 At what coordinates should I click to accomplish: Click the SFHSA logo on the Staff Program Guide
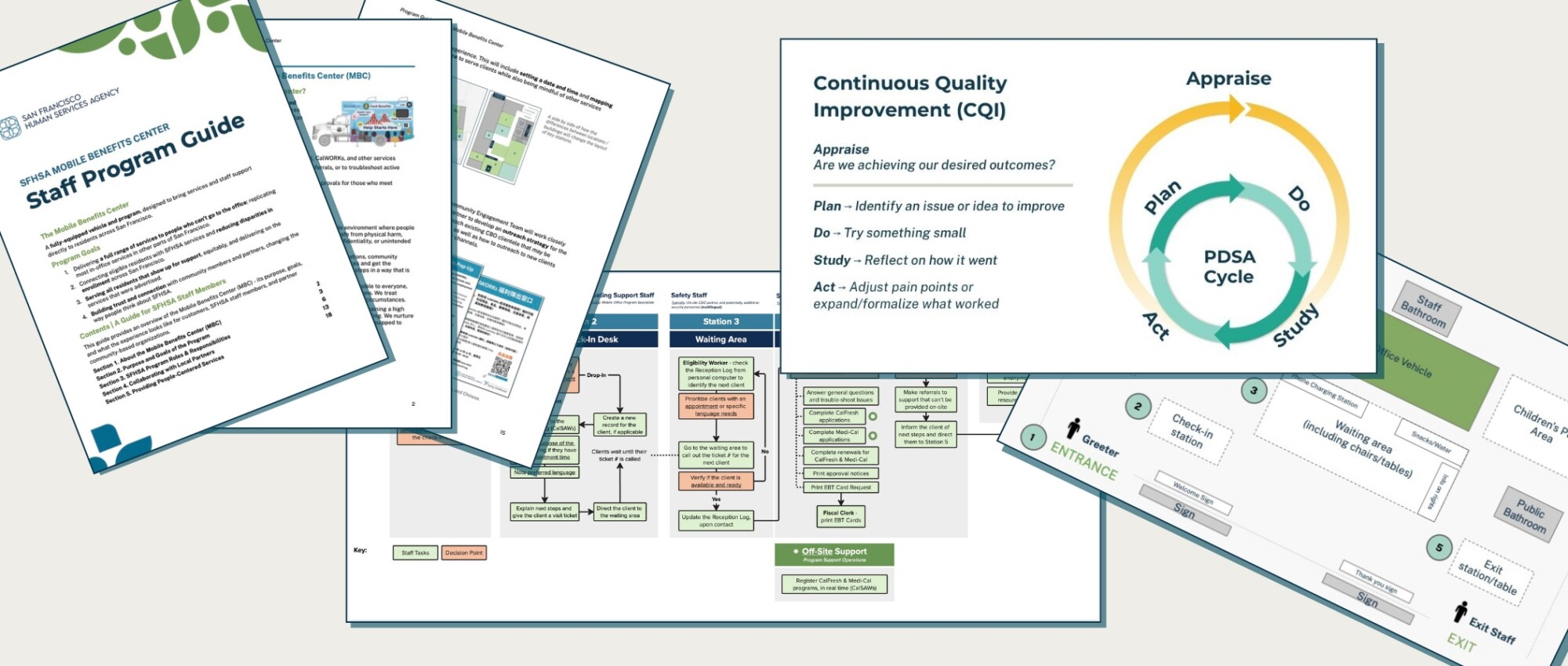point(10,128)
